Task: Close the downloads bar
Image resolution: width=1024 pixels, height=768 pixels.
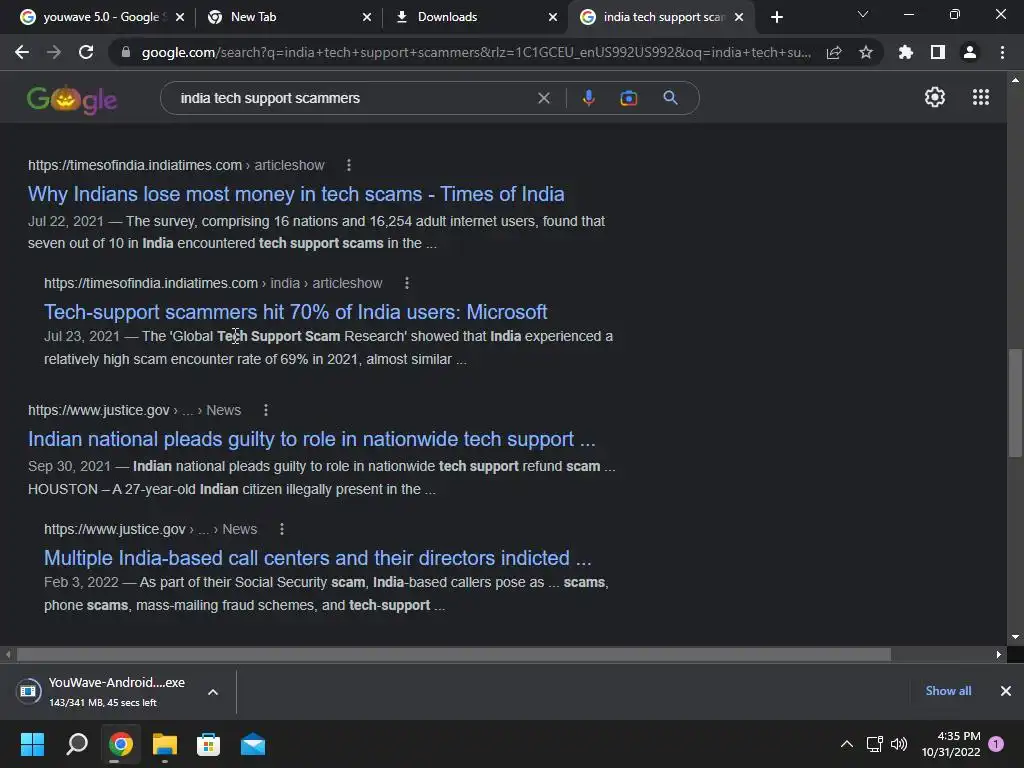Action: 1006,691
